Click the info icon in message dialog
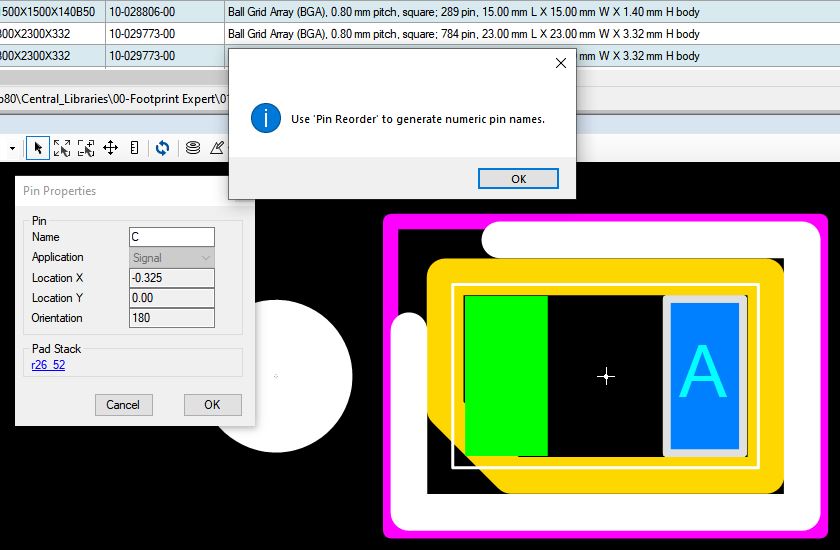840x550 pixels. coord(266,118)
